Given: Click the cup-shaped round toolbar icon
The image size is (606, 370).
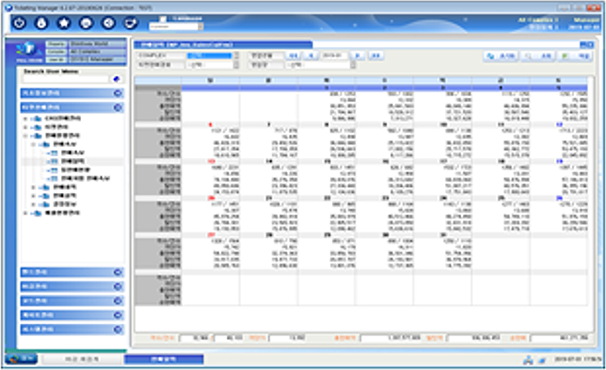Looking at the screenshot, I should (131, 23).
